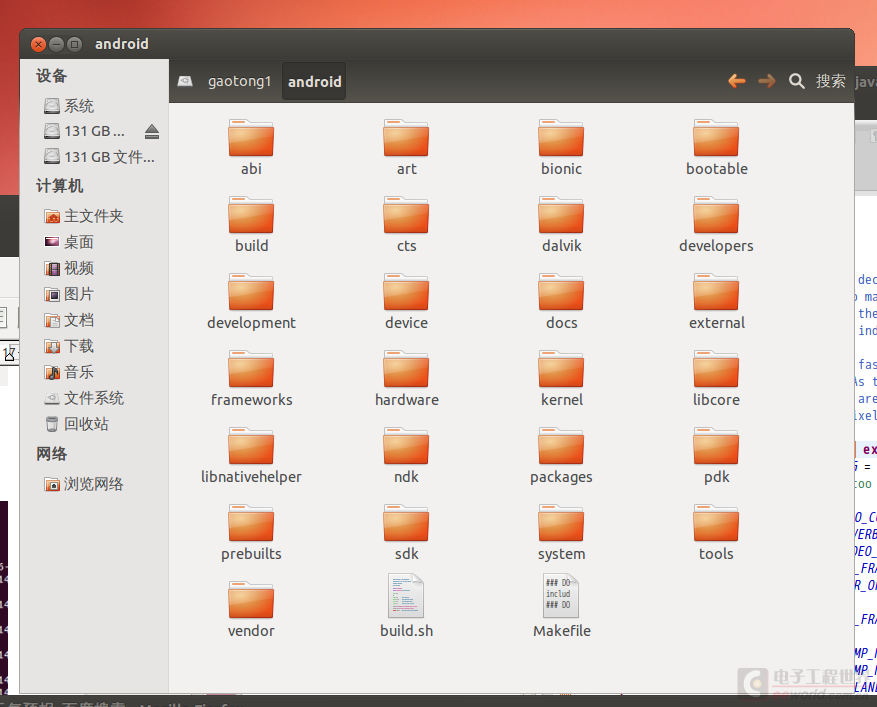Select the bionic folder icon
This screenshot has height=707, width=877.
pos(561,138)
